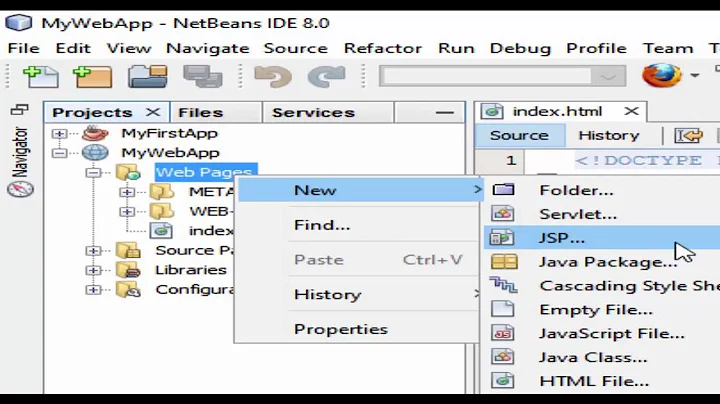Expand the WEB-INF folder node
720x404 pixels.
[x=127, y=212]
